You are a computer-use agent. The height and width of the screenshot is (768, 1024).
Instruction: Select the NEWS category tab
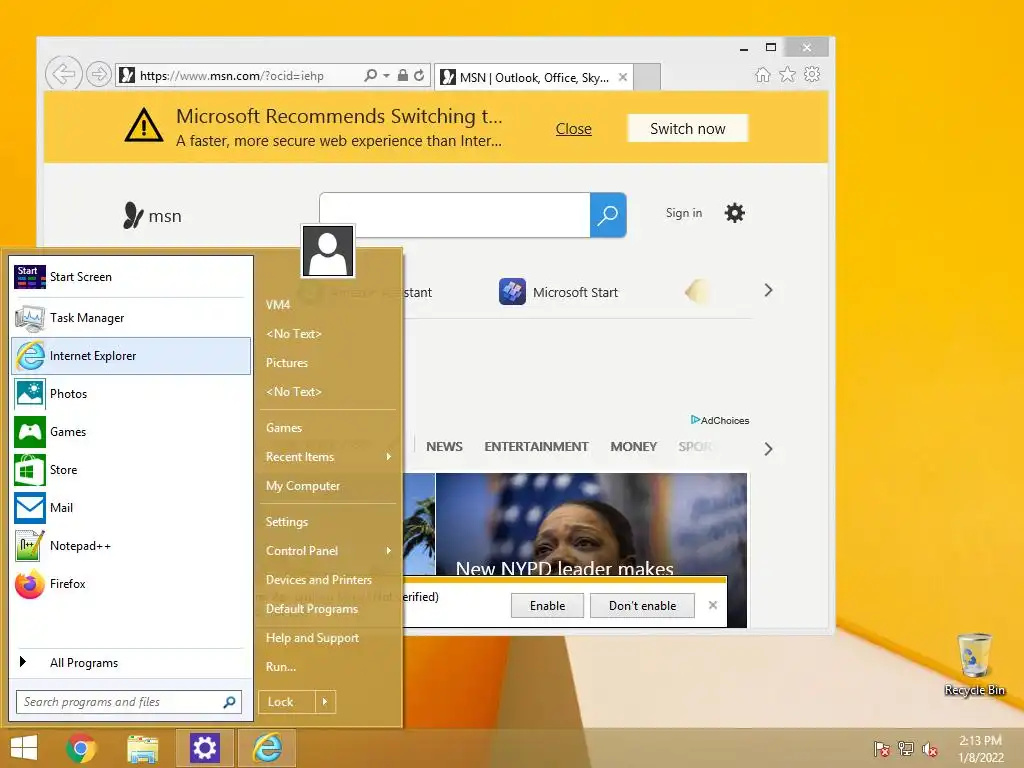[444, 447]
